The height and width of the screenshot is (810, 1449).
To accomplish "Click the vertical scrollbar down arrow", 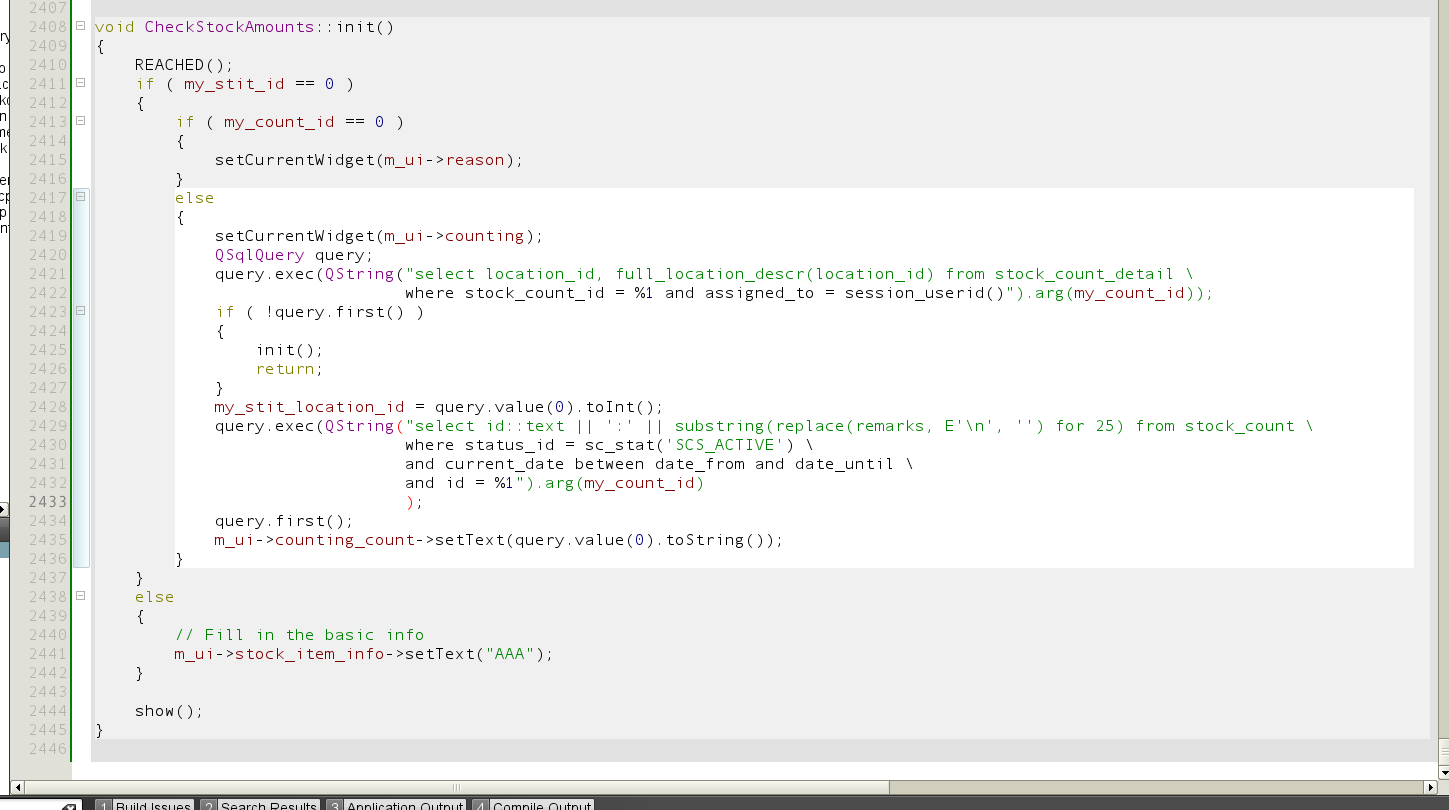I will point(1443,771).
